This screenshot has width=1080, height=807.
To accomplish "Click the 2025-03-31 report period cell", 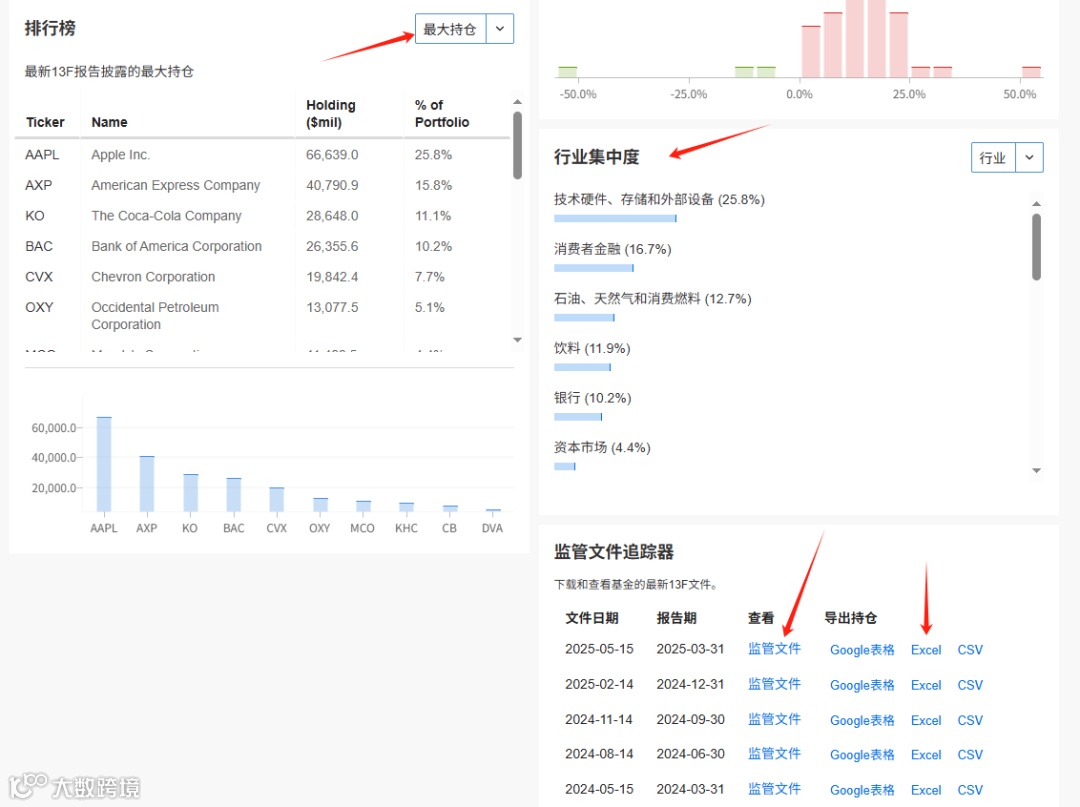I will coord(690,649).
